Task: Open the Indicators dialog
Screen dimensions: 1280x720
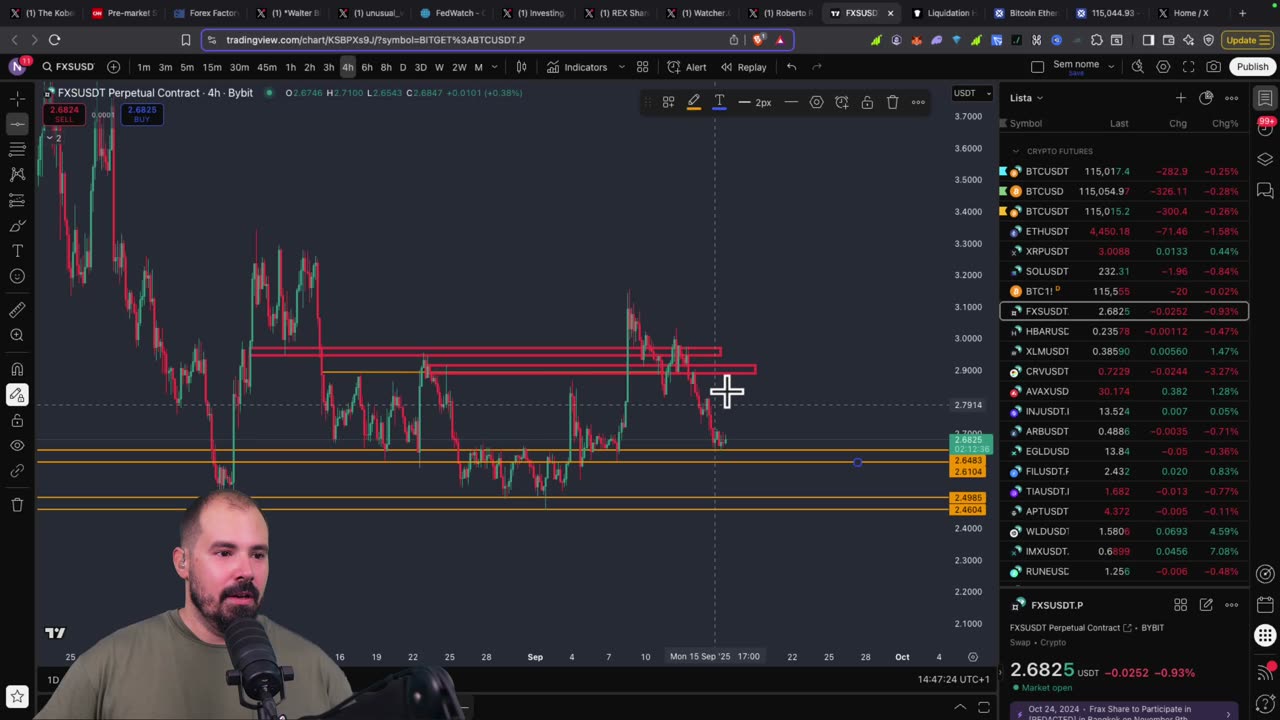Action: (x=577, y=67)
